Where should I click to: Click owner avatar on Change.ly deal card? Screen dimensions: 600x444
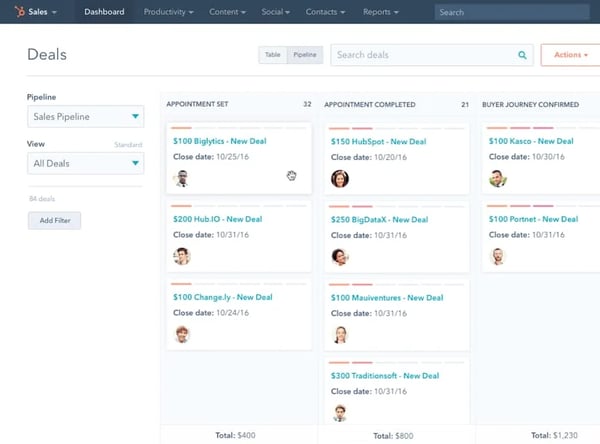tap(181, 334)
